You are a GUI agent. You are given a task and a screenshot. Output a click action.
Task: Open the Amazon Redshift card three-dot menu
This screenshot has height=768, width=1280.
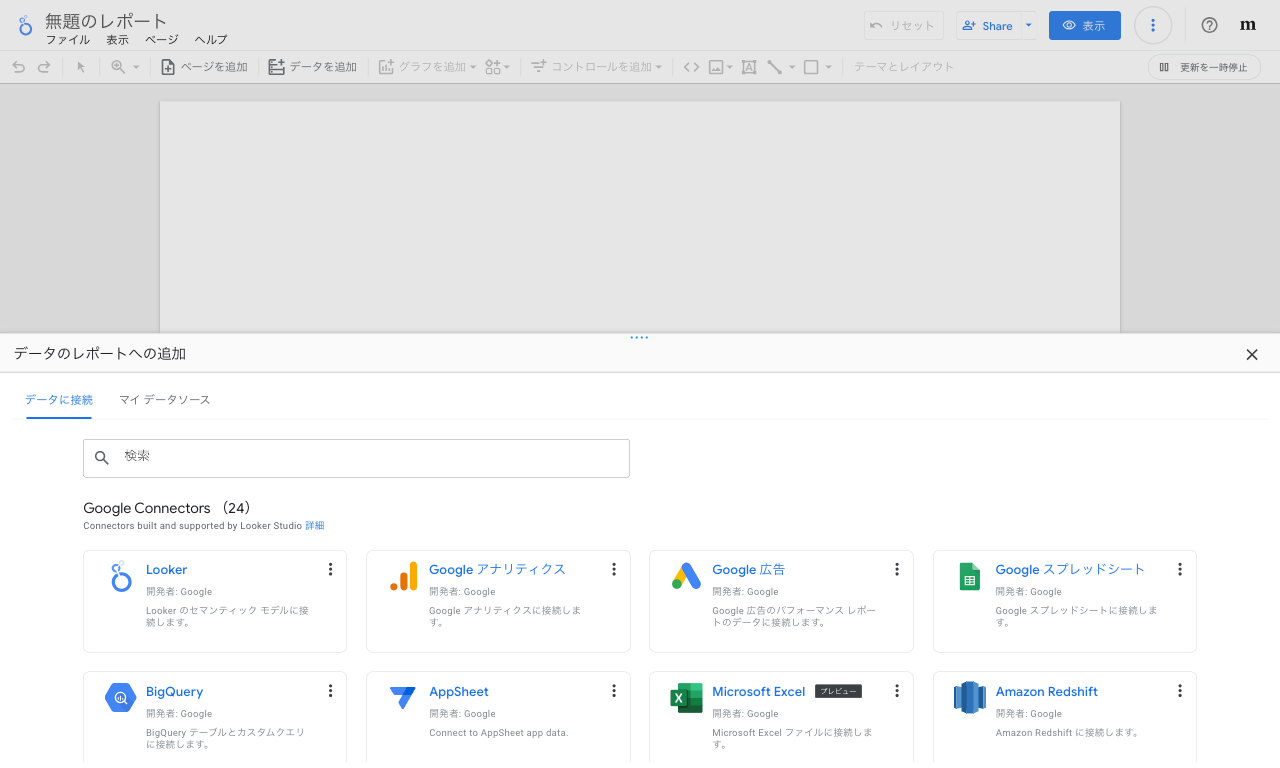pyautogui.click(x=1180, y=691)
